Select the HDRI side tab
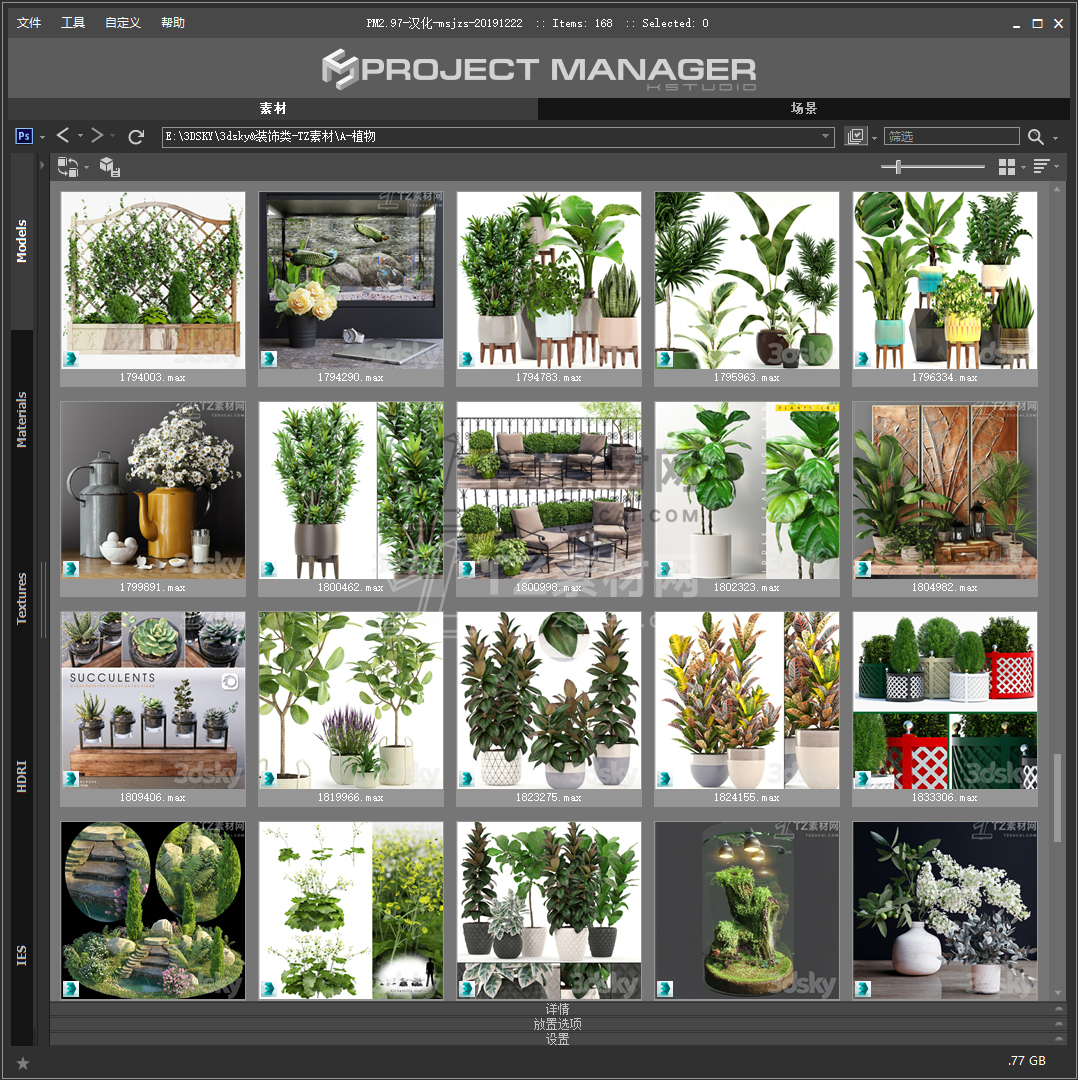1078x1080 pixels. (x=22, y=776)
